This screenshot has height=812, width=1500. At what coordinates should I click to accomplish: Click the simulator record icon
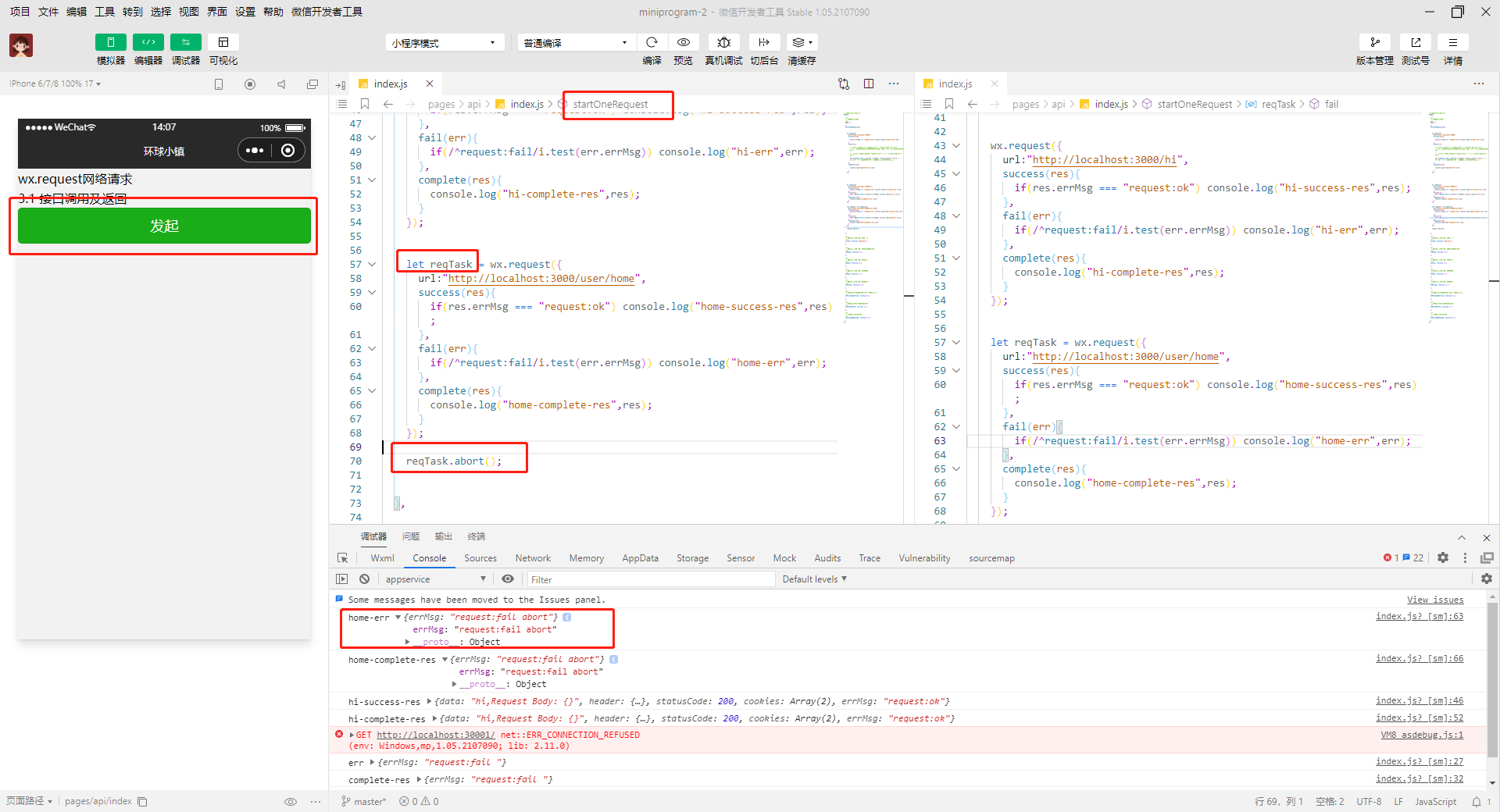250,84
